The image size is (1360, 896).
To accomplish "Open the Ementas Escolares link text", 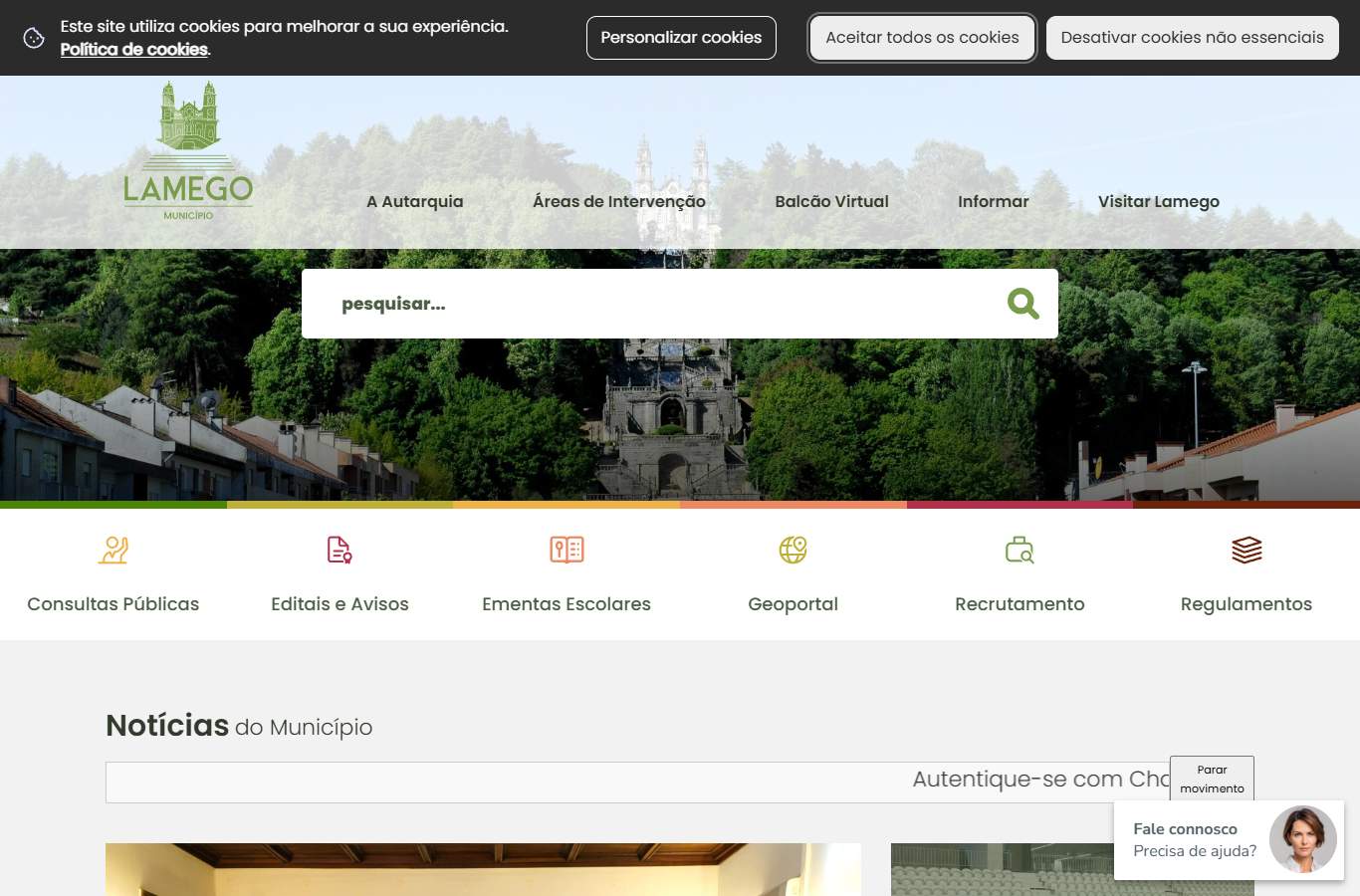I will pos(567,604).
